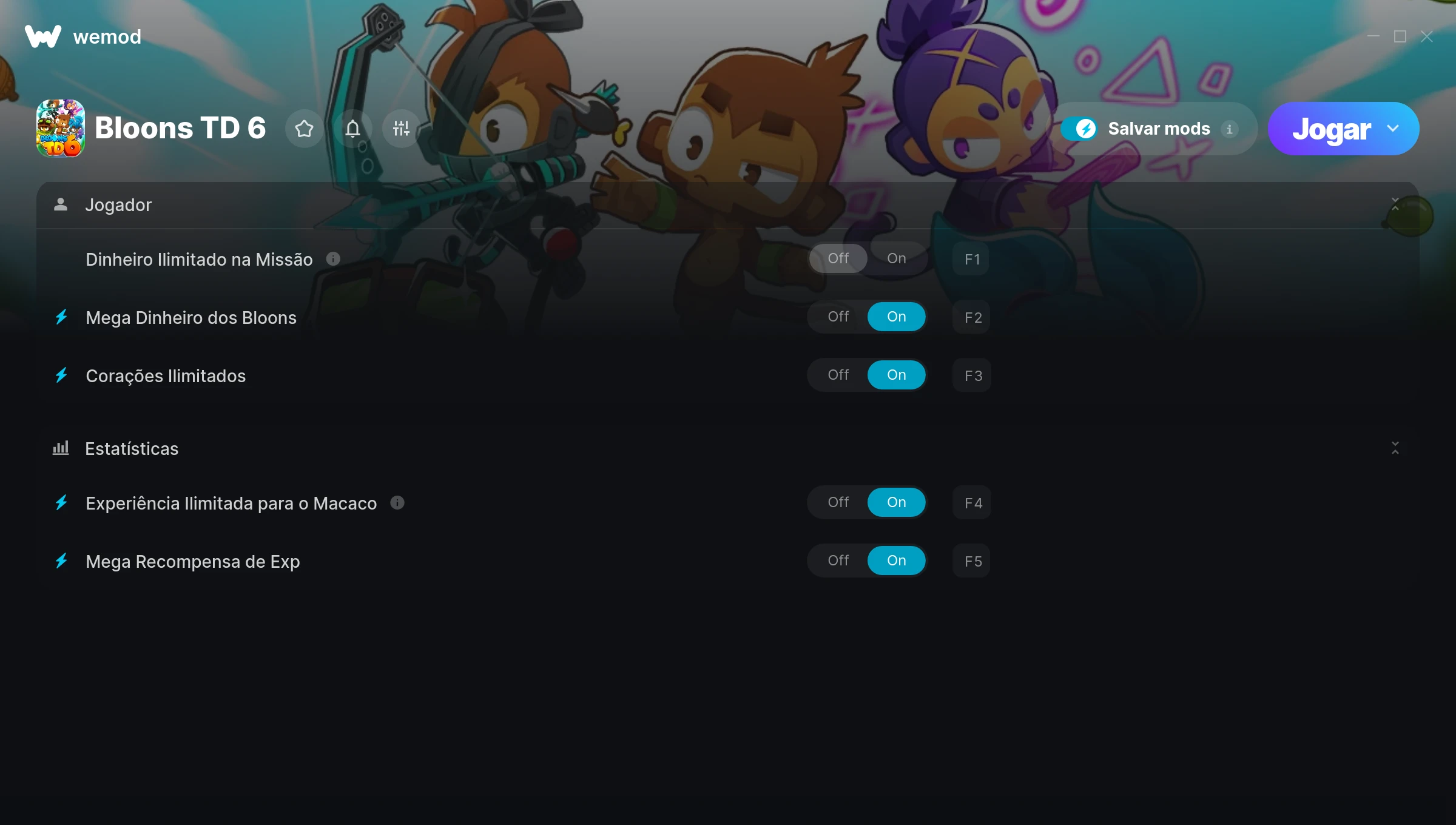The height and width of the screenshot is (825, 1456).
Task: Click the WeMod logo icon
Action: coord(43,36)
